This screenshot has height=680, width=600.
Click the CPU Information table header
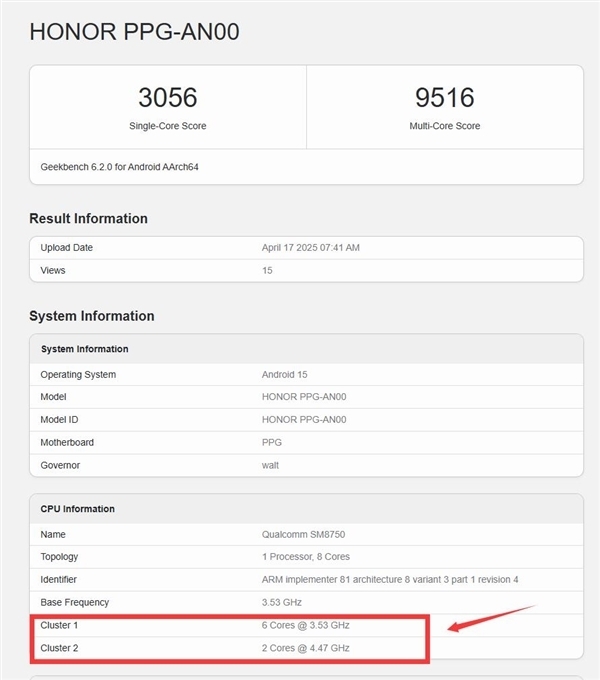click(77, 509)
